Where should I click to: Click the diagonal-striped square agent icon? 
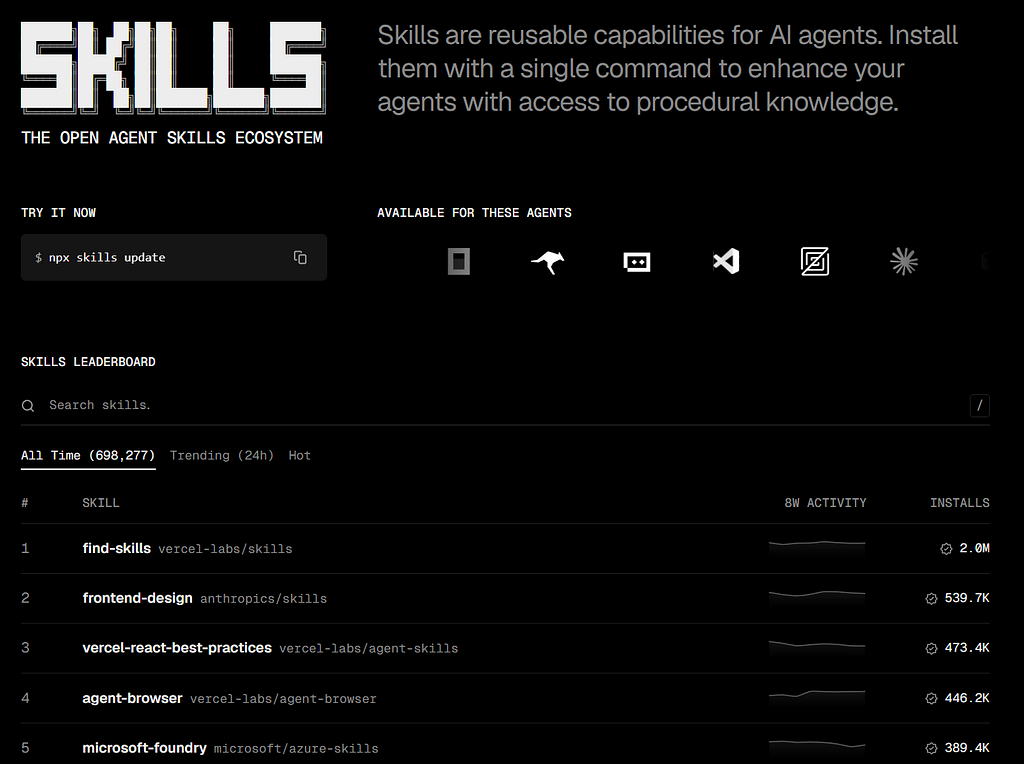point(815,261)
